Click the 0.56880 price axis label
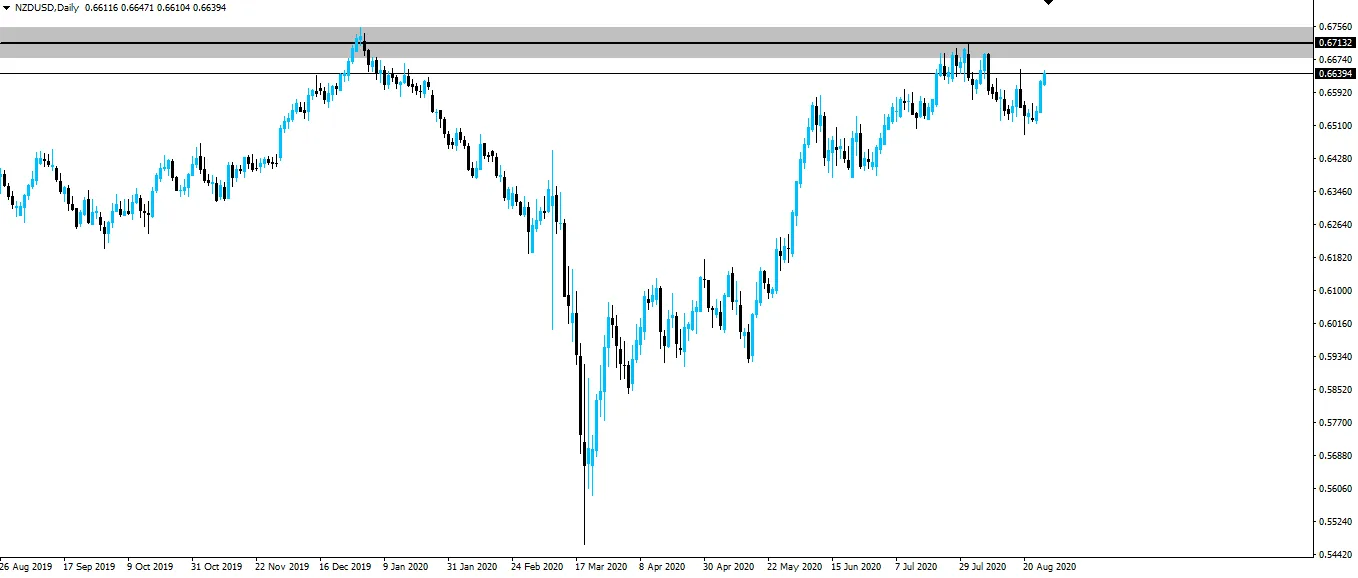Image resolution: width=1358 pixels, height=578 pixels. coord(1335,456)
